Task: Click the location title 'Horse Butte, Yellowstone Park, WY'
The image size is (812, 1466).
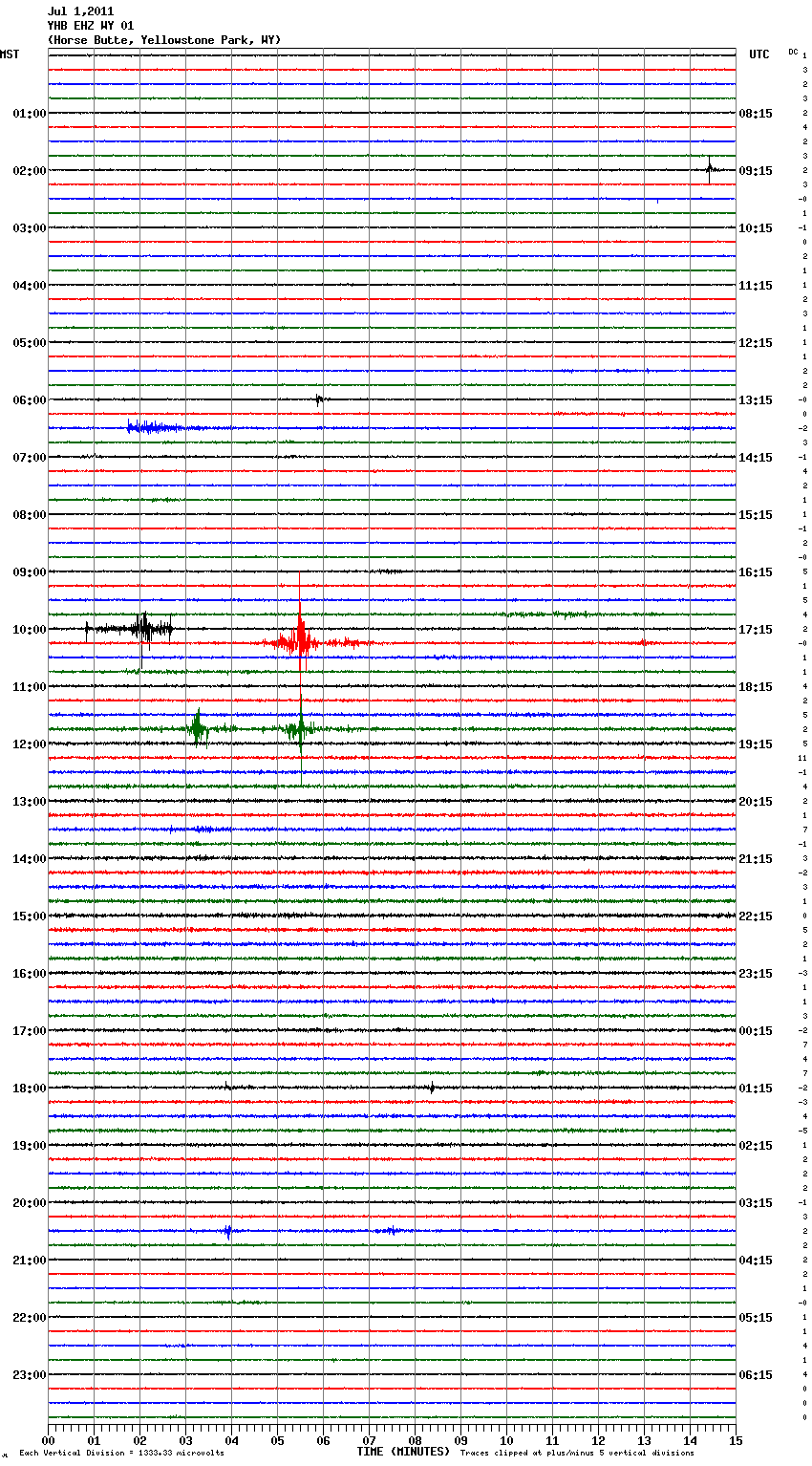Action: (x=164, y=40)
